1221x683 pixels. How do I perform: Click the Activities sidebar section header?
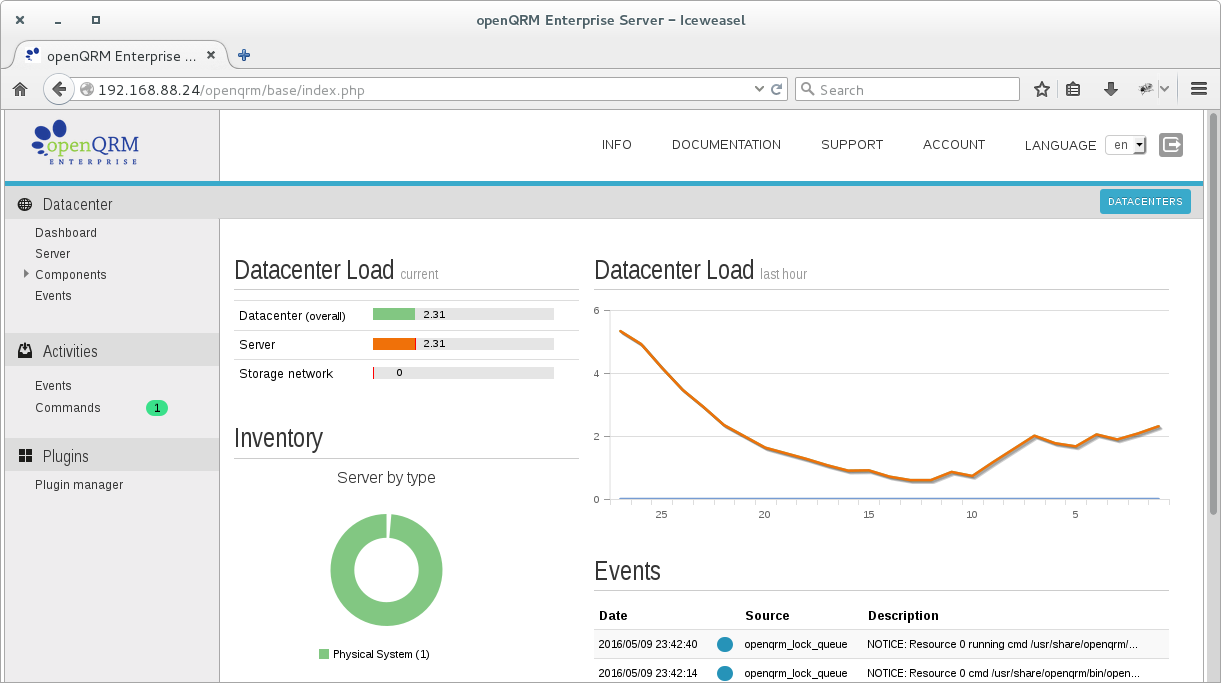[x=112, y=351]
